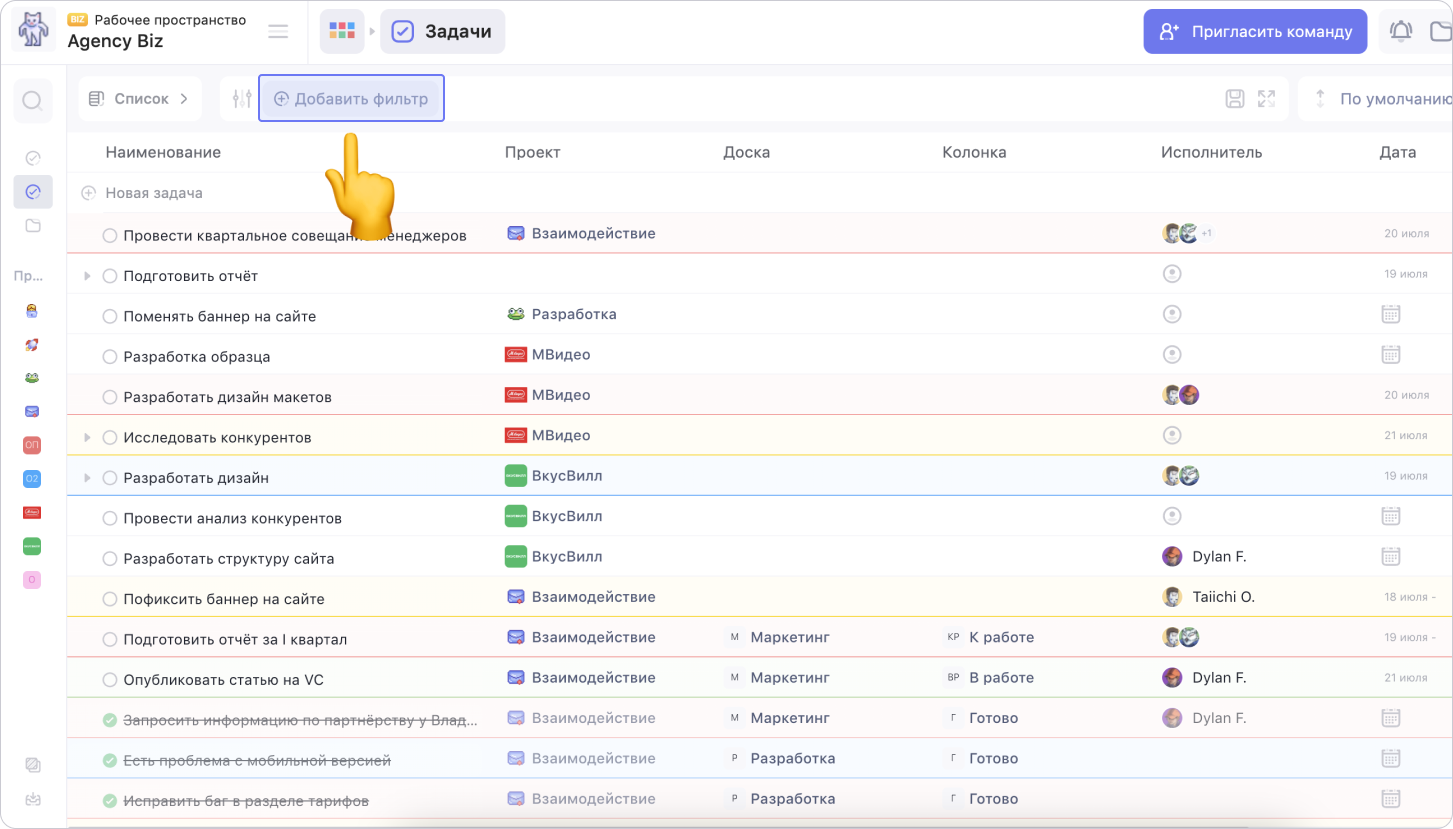Click Добавить фильтр button
Image resolution: width=1453 pixels, height=829 pixels.
[x=351, y=99]
